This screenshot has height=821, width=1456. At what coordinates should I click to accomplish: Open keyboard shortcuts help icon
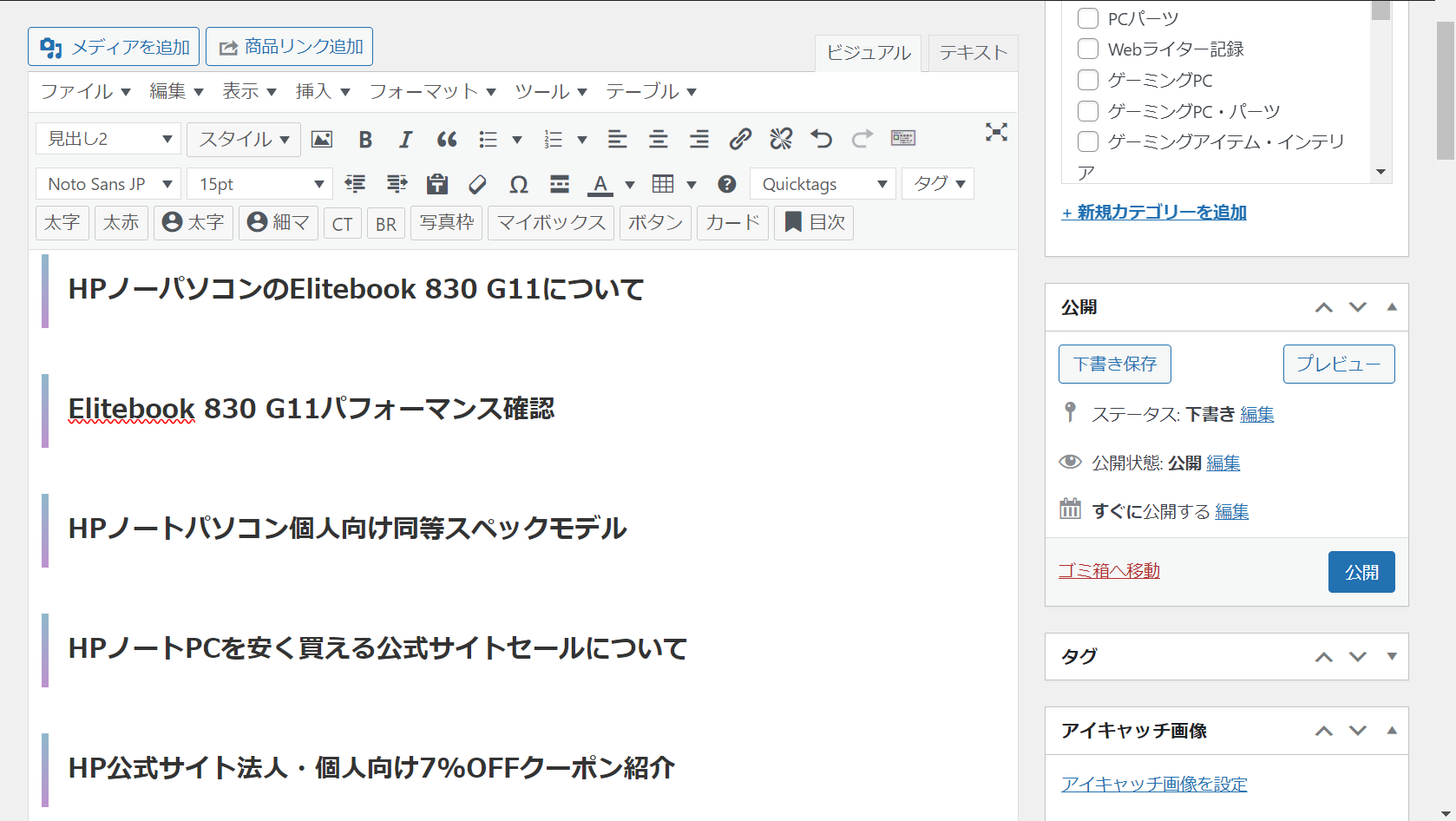pyautogui.click(x=727, y=184)
